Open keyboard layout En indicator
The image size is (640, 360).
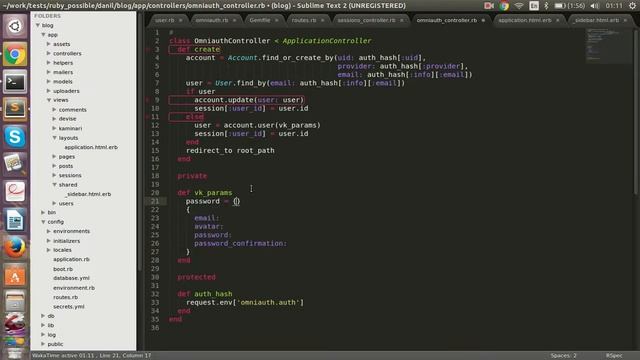(x=534, y=6)
